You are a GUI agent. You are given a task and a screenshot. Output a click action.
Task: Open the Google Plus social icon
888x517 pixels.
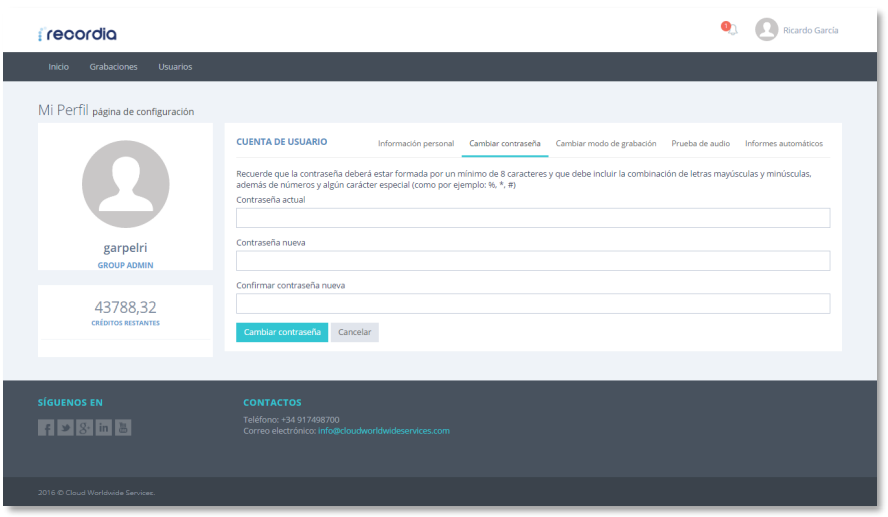[x=84, y=428]
